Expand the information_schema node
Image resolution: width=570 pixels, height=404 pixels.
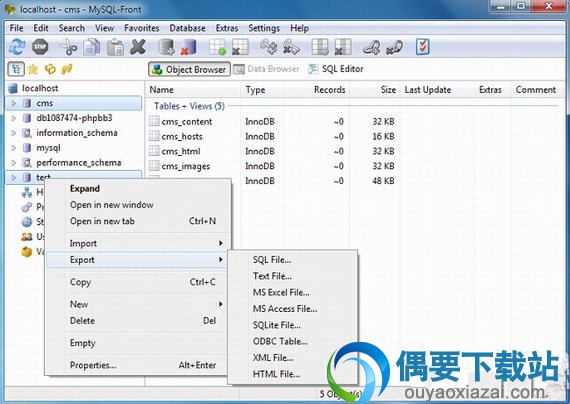[13, 133]
